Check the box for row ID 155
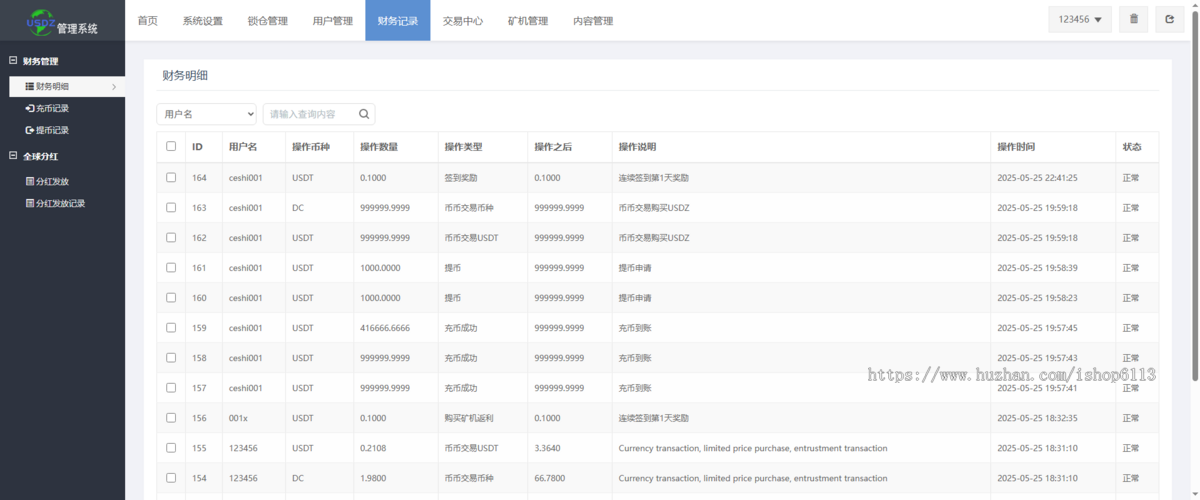 click(x=171, y=447)
